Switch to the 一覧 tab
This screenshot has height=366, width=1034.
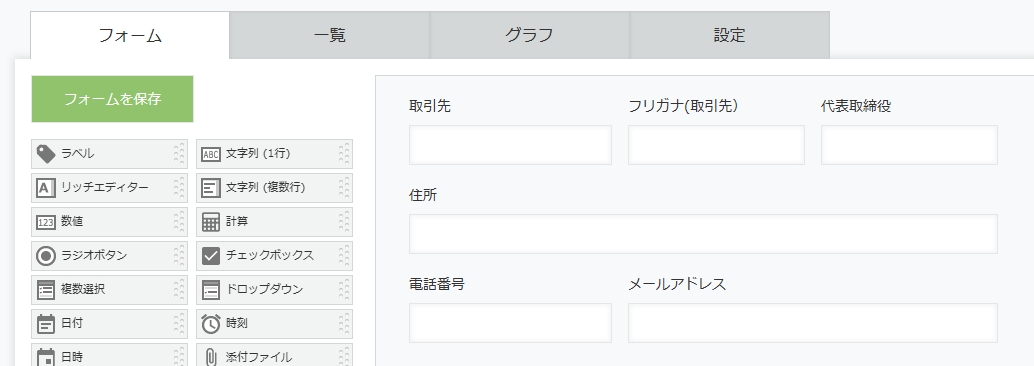[330, 36]
